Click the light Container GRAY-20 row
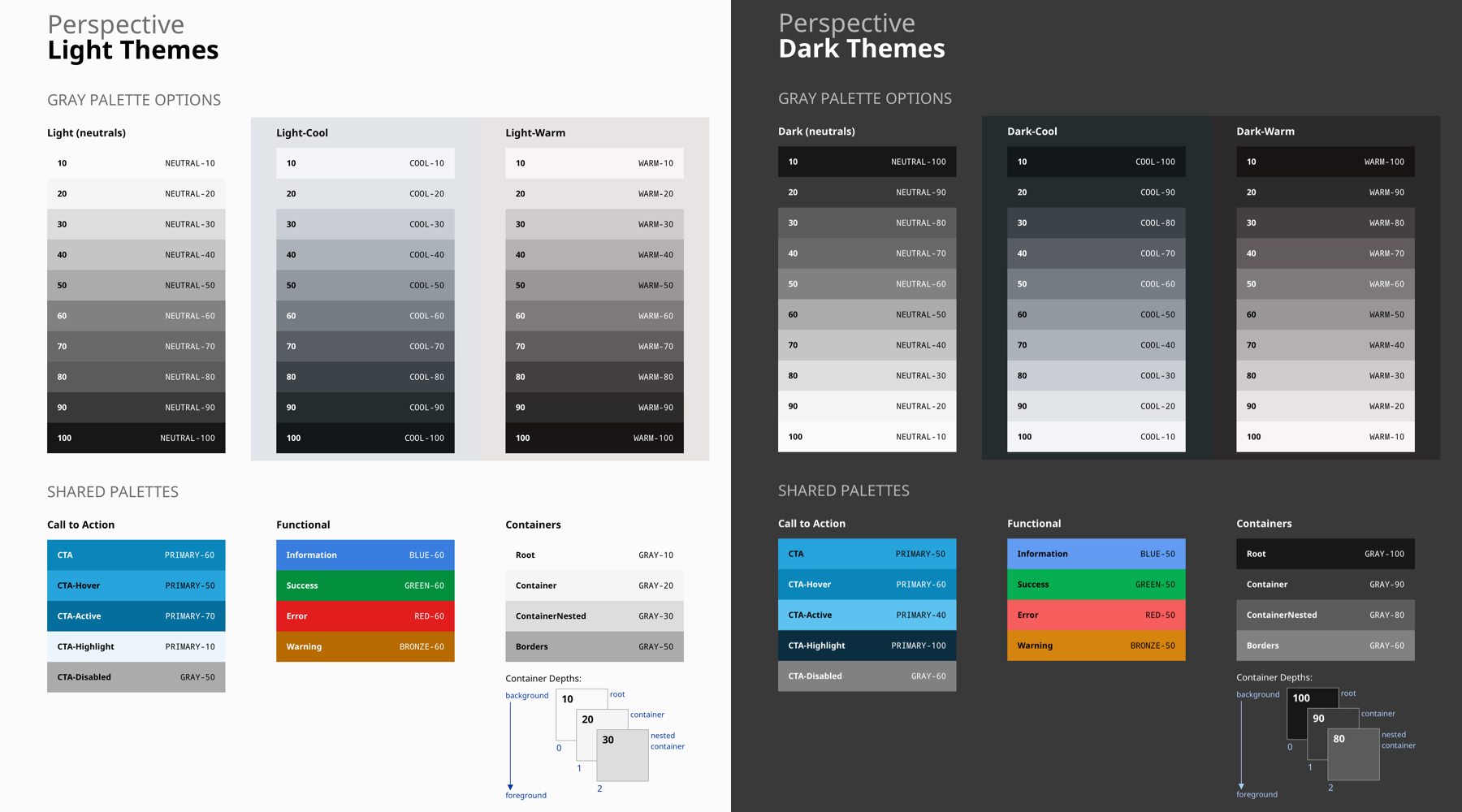The image size is (1462, 812). pyautogui.click(x=594, y=585)
